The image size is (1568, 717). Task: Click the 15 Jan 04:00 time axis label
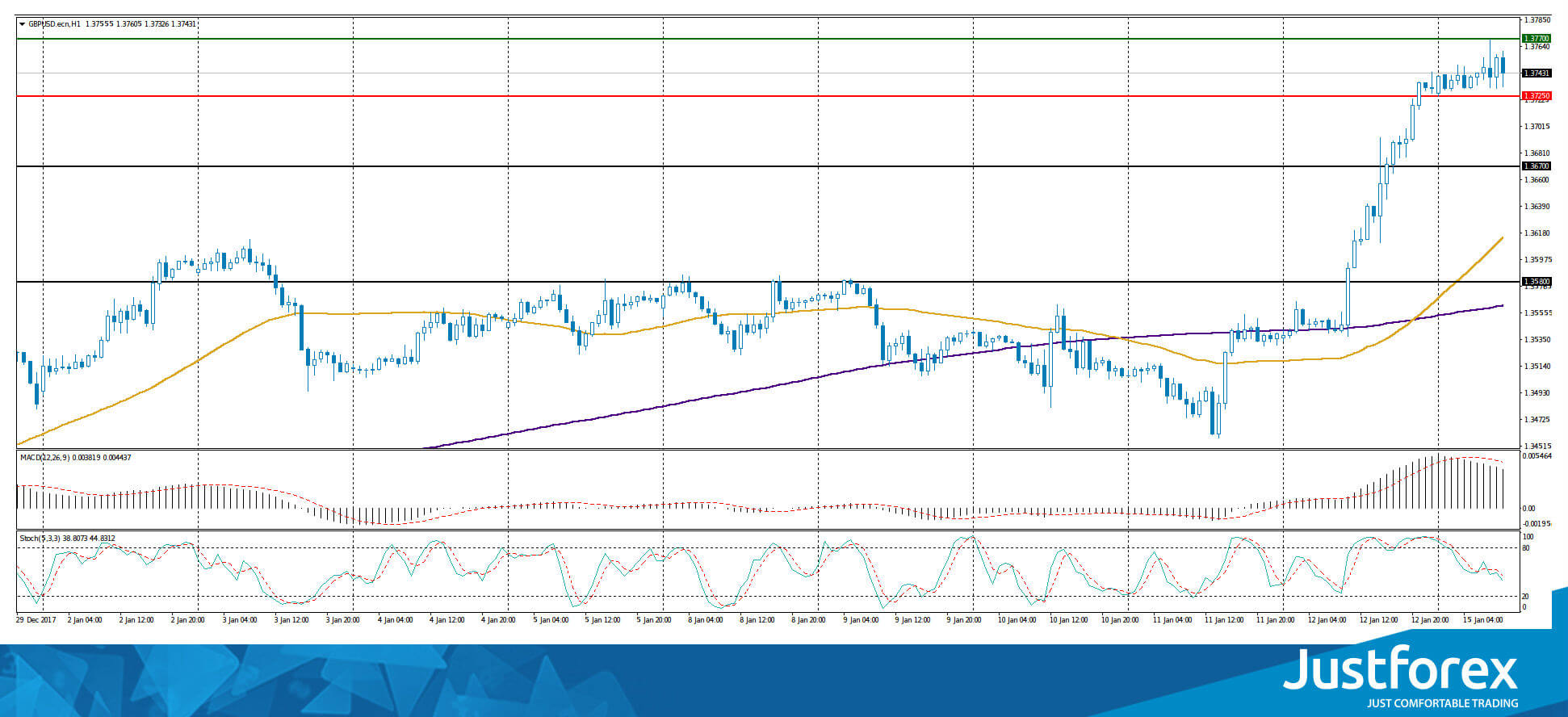pyautogui.click(x=1482, y=620)
